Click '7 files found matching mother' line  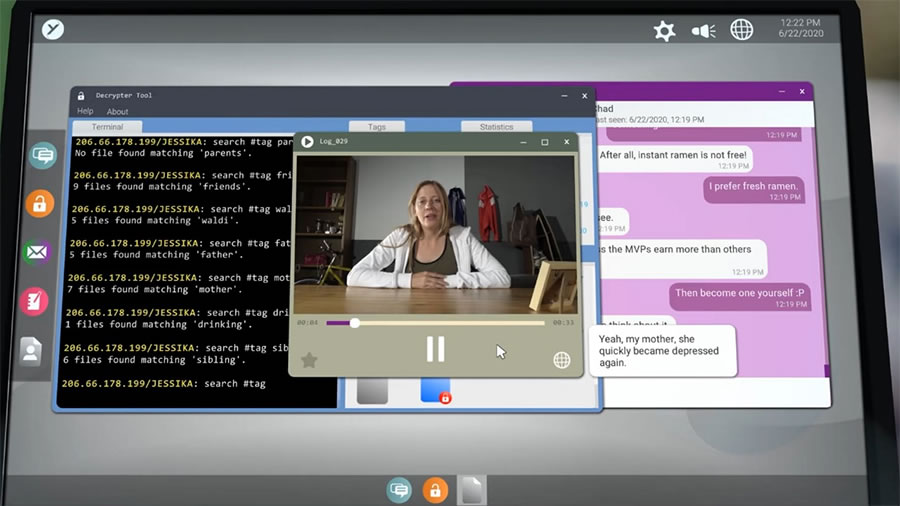pos(155,289)
